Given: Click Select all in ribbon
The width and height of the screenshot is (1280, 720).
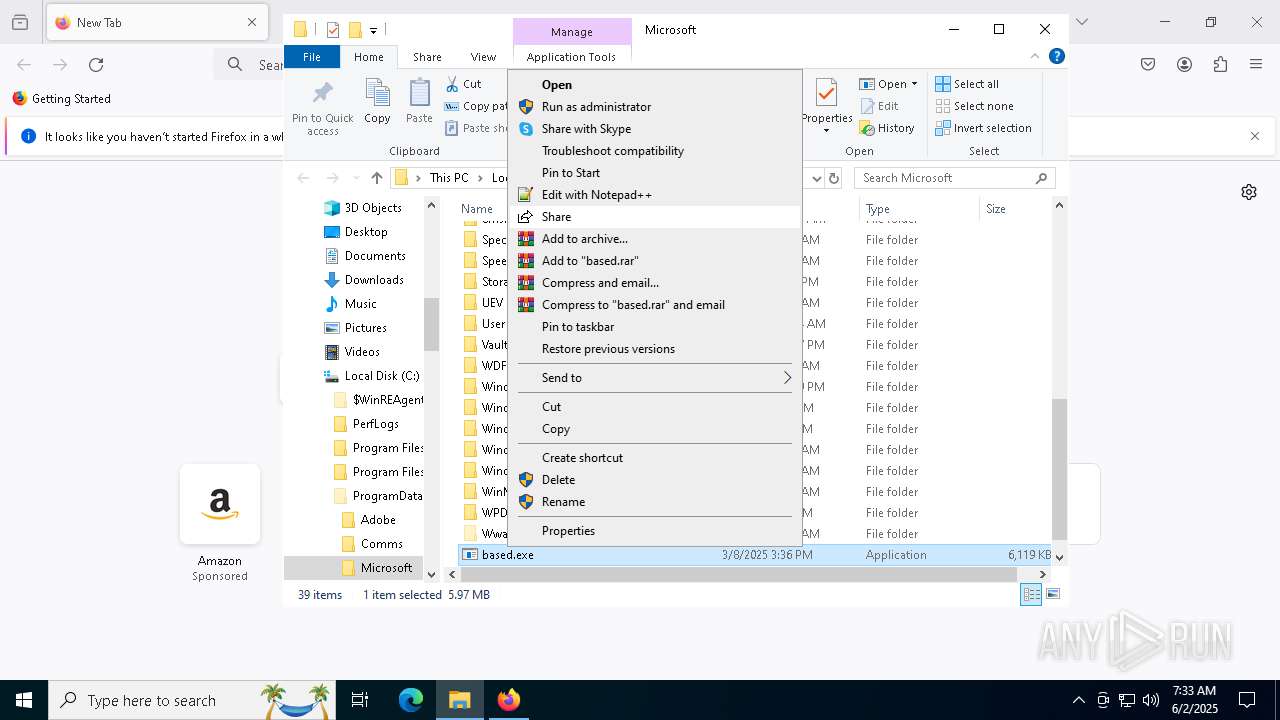Looking at the screenshot, I should 967,84.
